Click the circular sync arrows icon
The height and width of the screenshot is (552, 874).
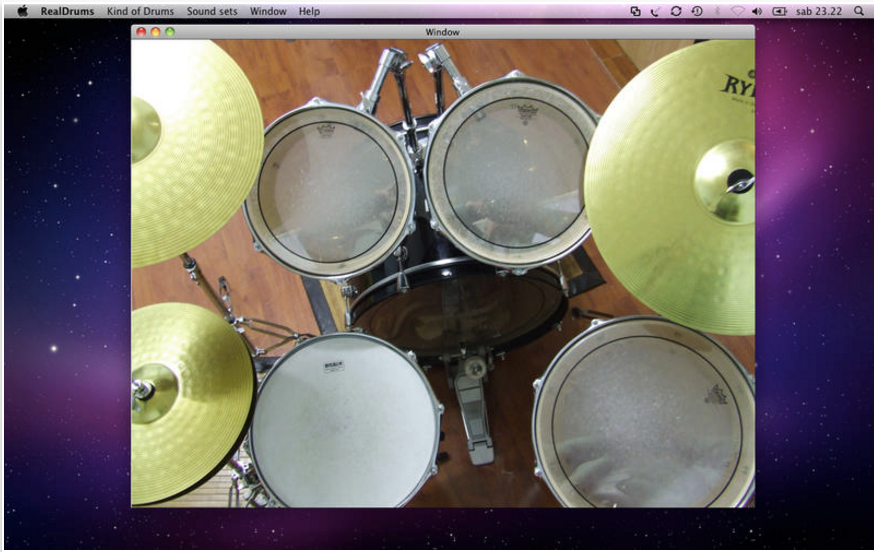coord(676,11)
